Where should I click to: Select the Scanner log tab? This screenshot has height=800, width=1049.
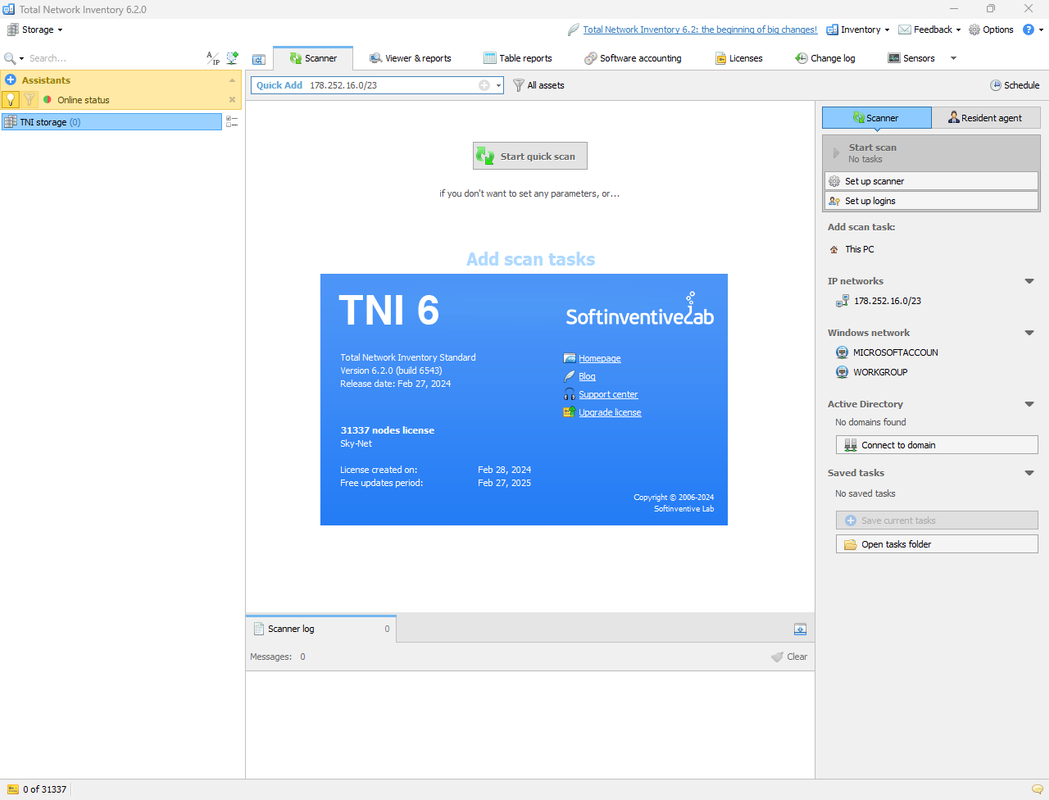tap(321, 629)
